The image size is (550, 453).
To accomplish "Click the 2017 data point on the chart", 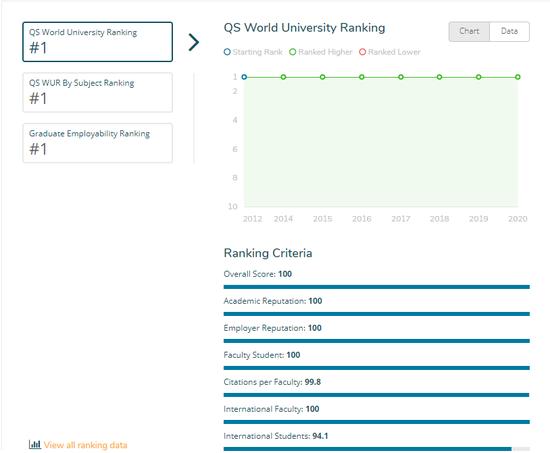I will (x=401, y=77).
